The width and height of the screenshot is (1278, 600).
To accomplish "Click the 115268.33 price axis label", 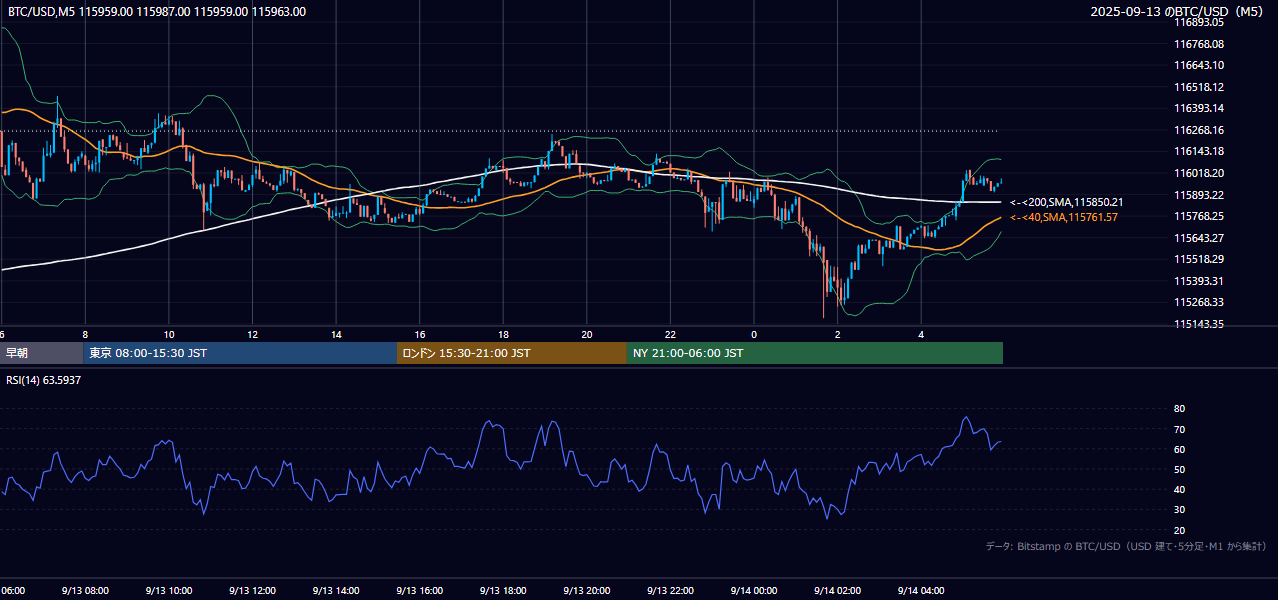I will [1199, 302].
